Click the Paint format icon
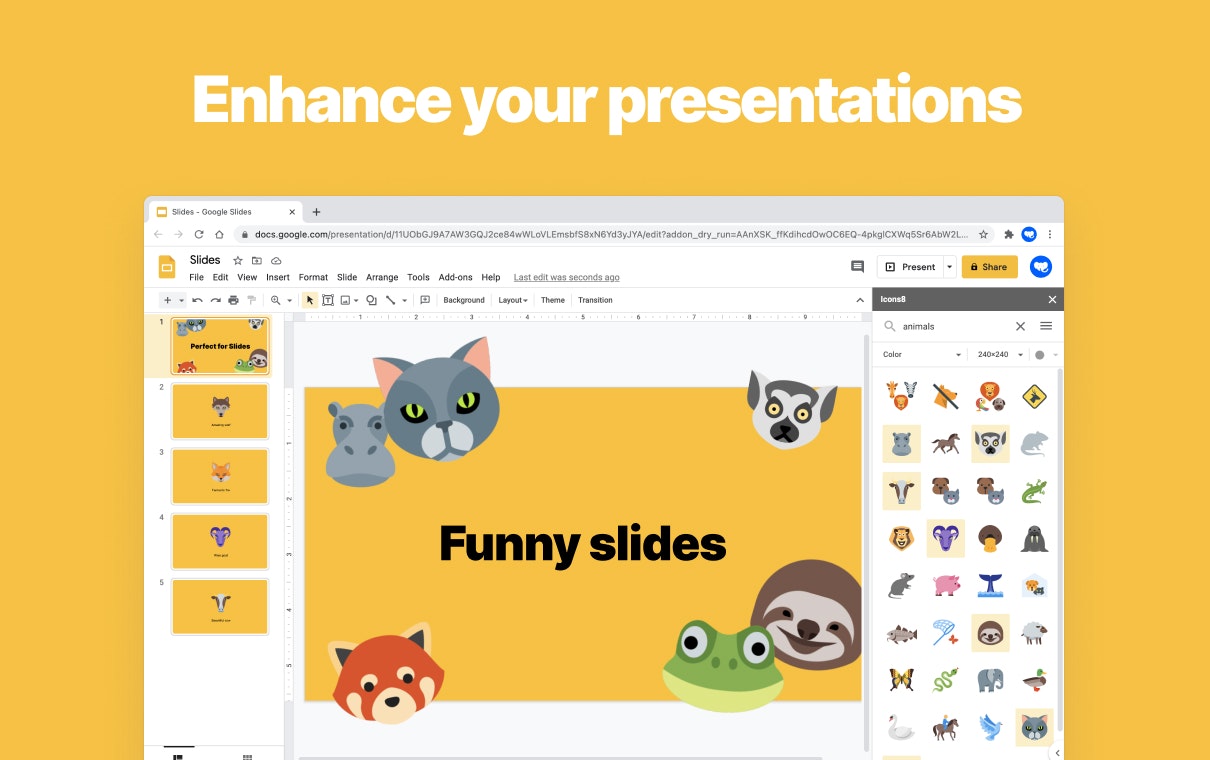1210x760 pixels. tap(250, 300)
